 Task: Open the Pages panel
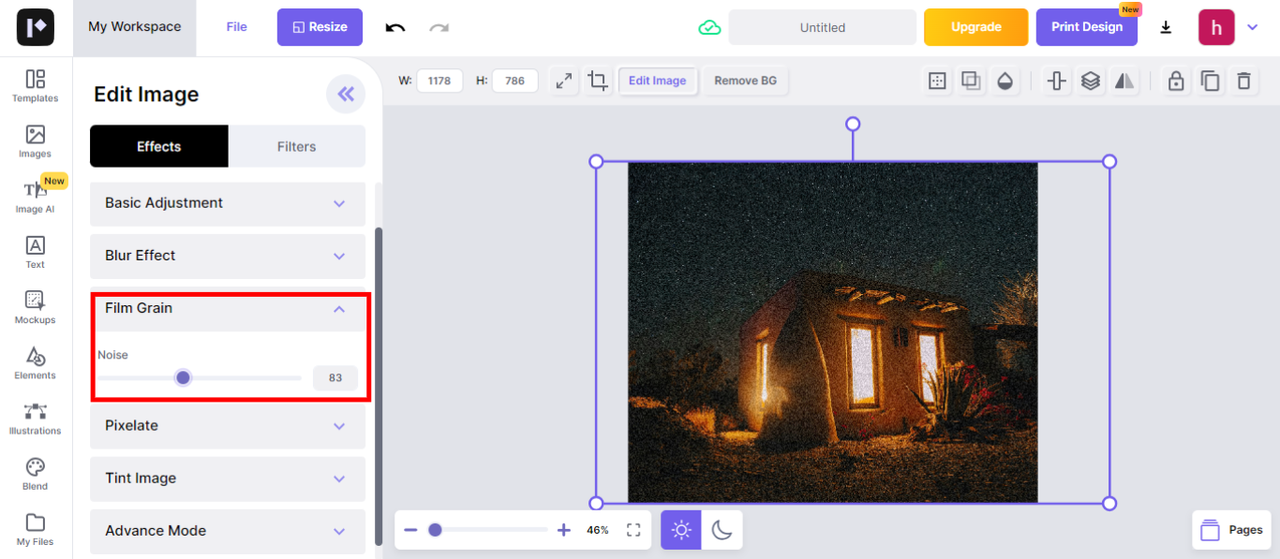point(1231,530)
